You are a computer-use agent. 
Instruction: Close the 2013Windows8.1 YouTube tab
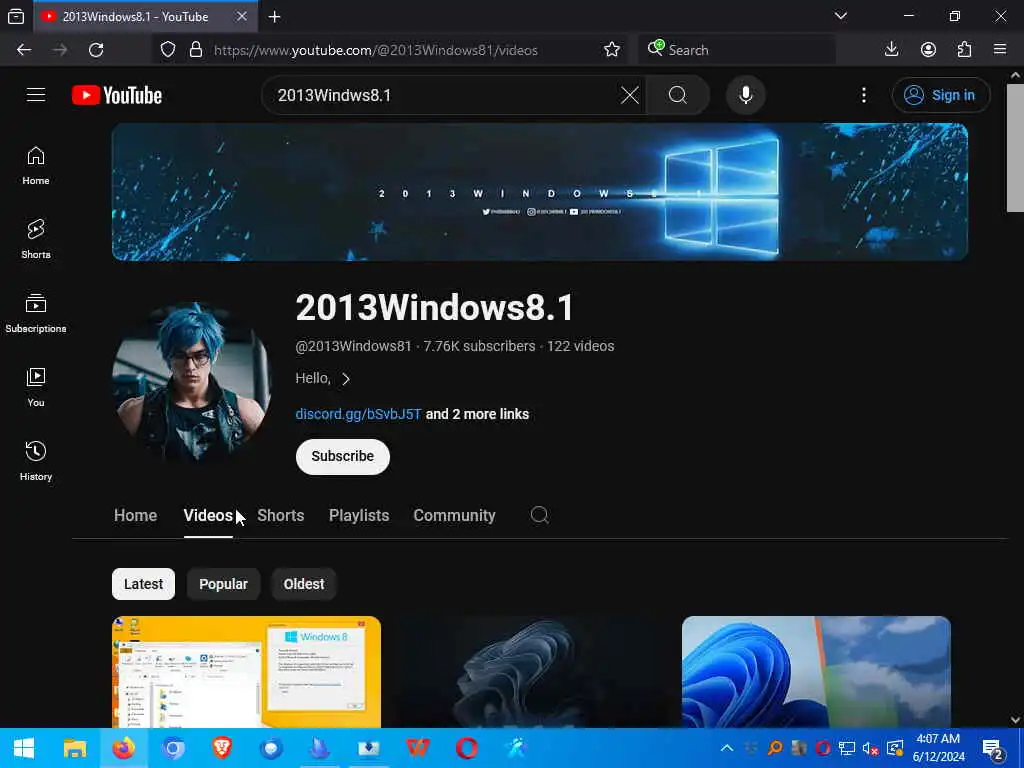242,16
